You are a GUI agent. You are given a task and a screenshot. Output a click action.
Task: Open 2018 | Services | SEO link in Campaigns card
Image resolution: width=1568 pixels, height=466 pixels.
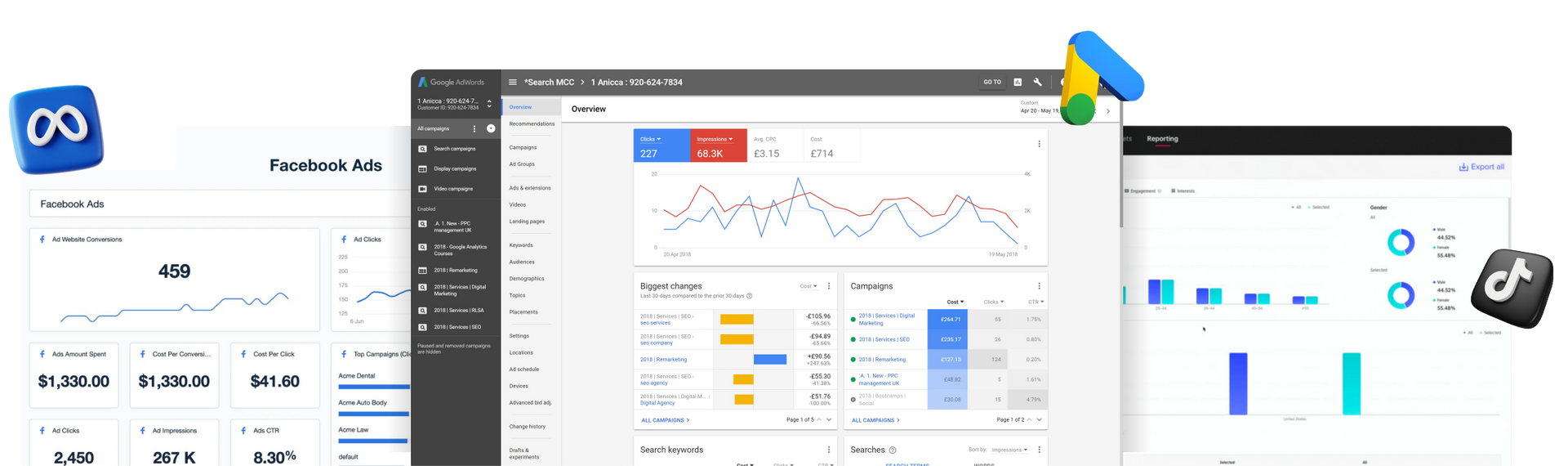pyautogui.click(x=884, y=339)
